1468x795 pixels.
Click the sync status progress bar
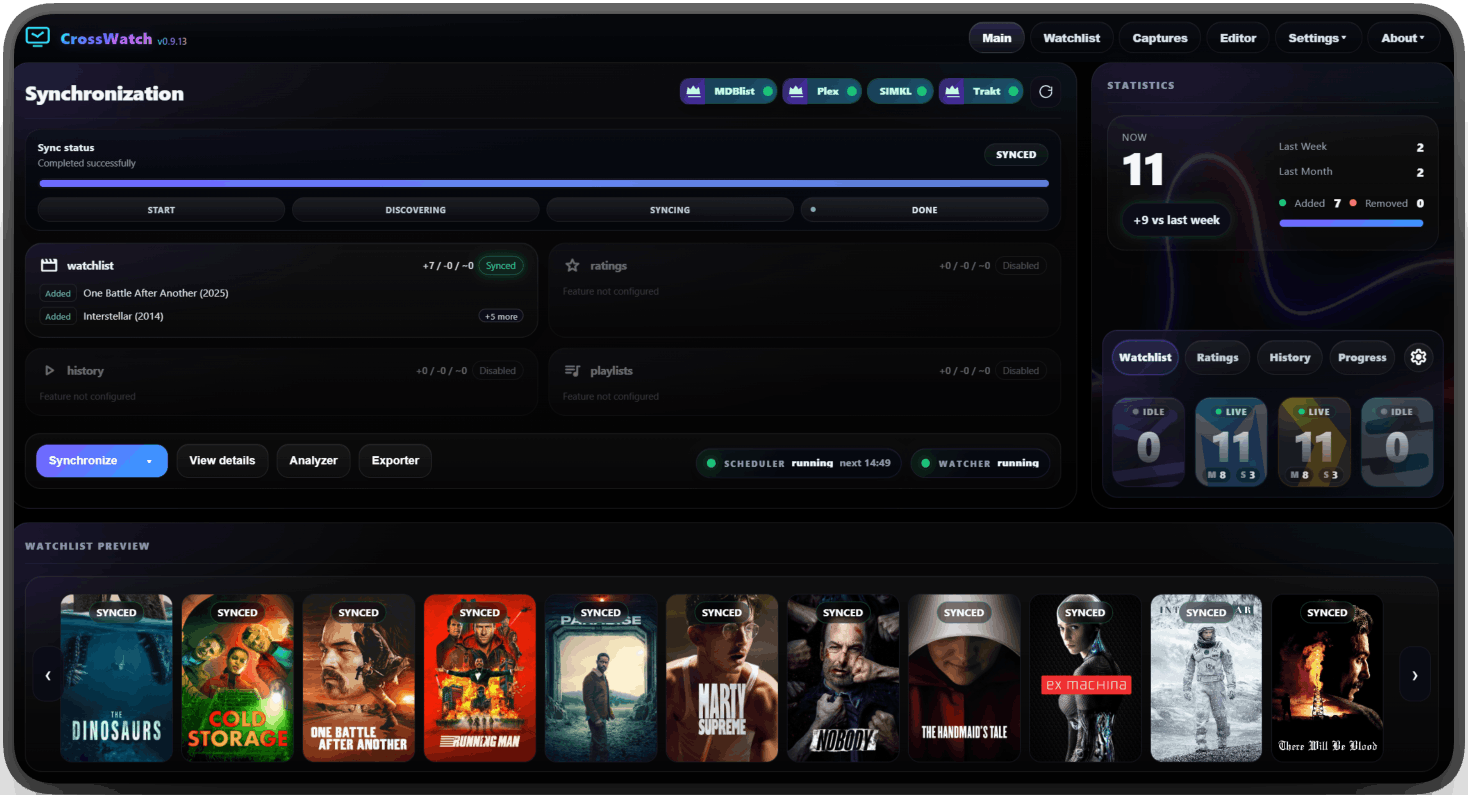pyautogui.click(x=544, y=184)
